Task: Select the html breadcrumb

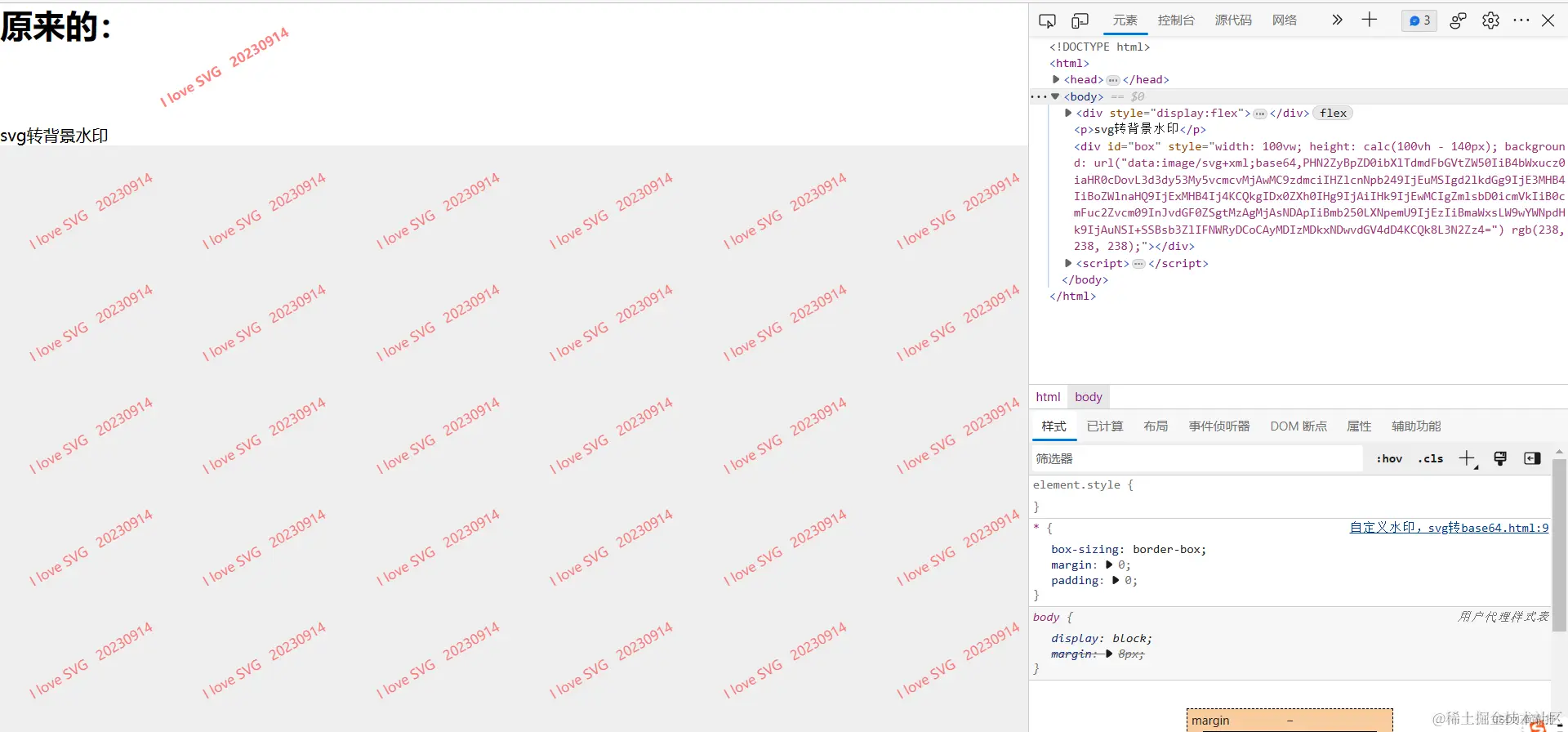Action: pyautogui.click(x=1048, y=397)
